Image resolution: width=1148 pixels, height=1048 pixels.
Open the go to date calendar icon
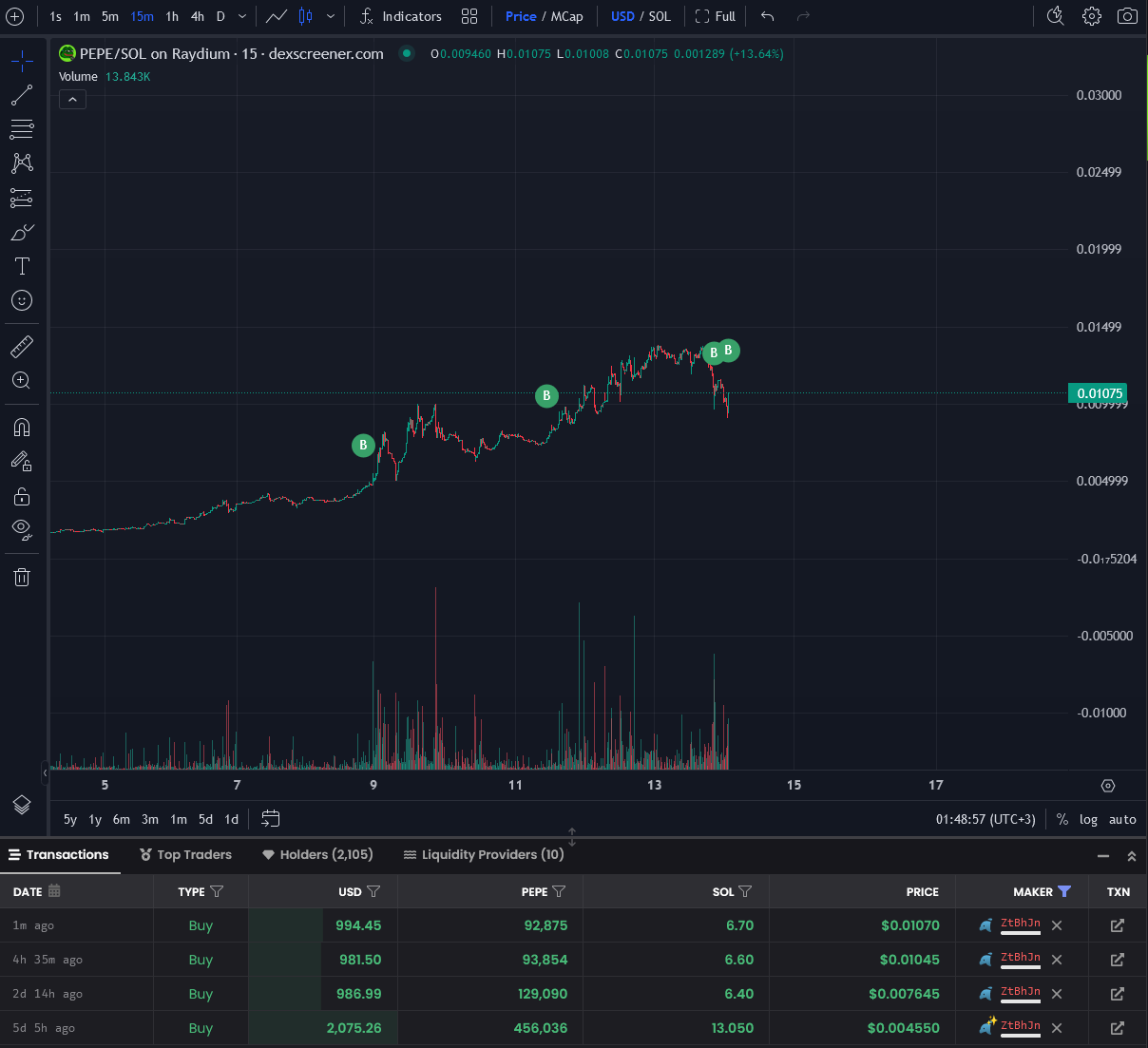[x=271, y=819]
